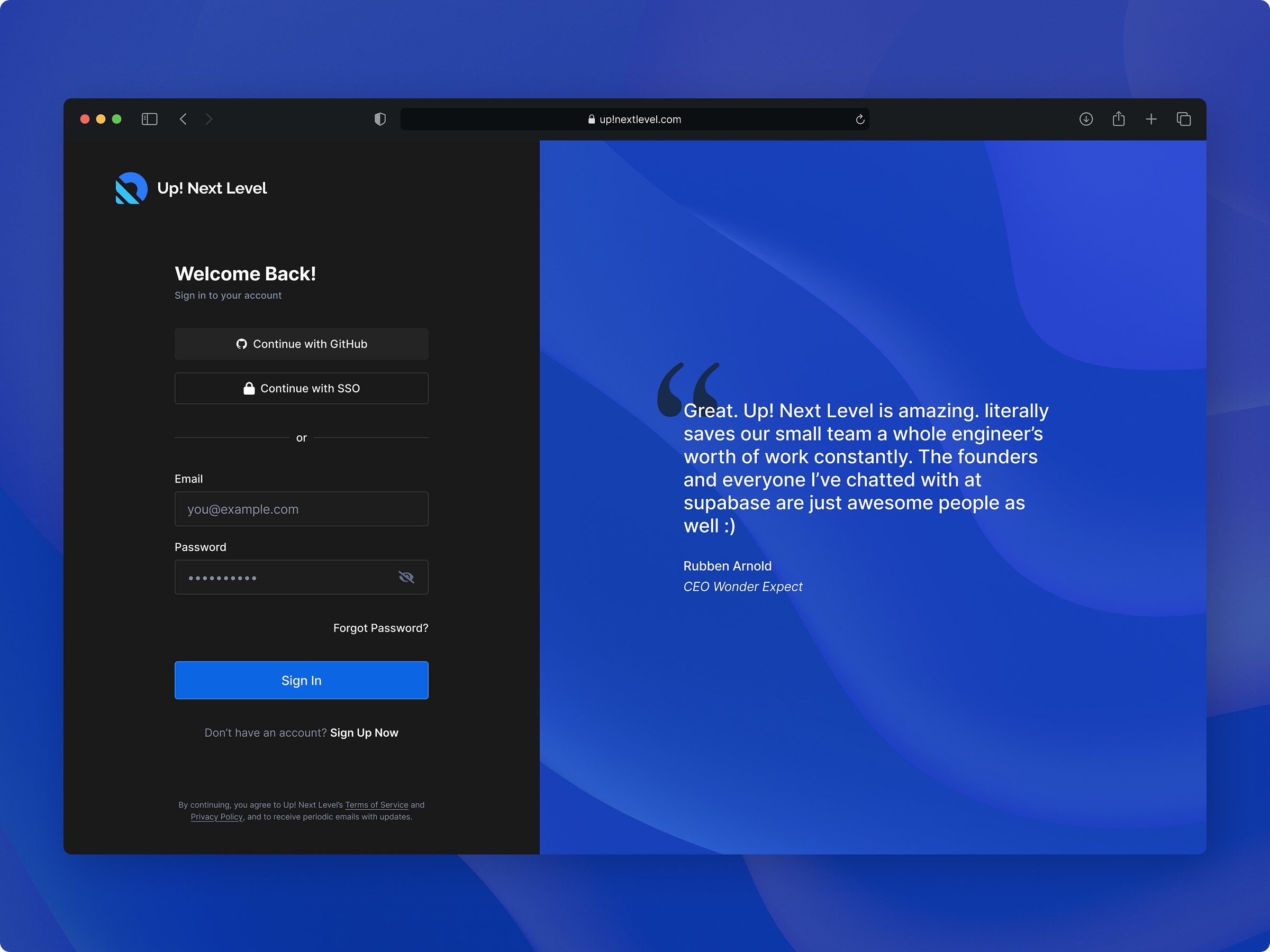Toggle the browser sidebar panel
Screen dimensions: 1270x952
149,119
